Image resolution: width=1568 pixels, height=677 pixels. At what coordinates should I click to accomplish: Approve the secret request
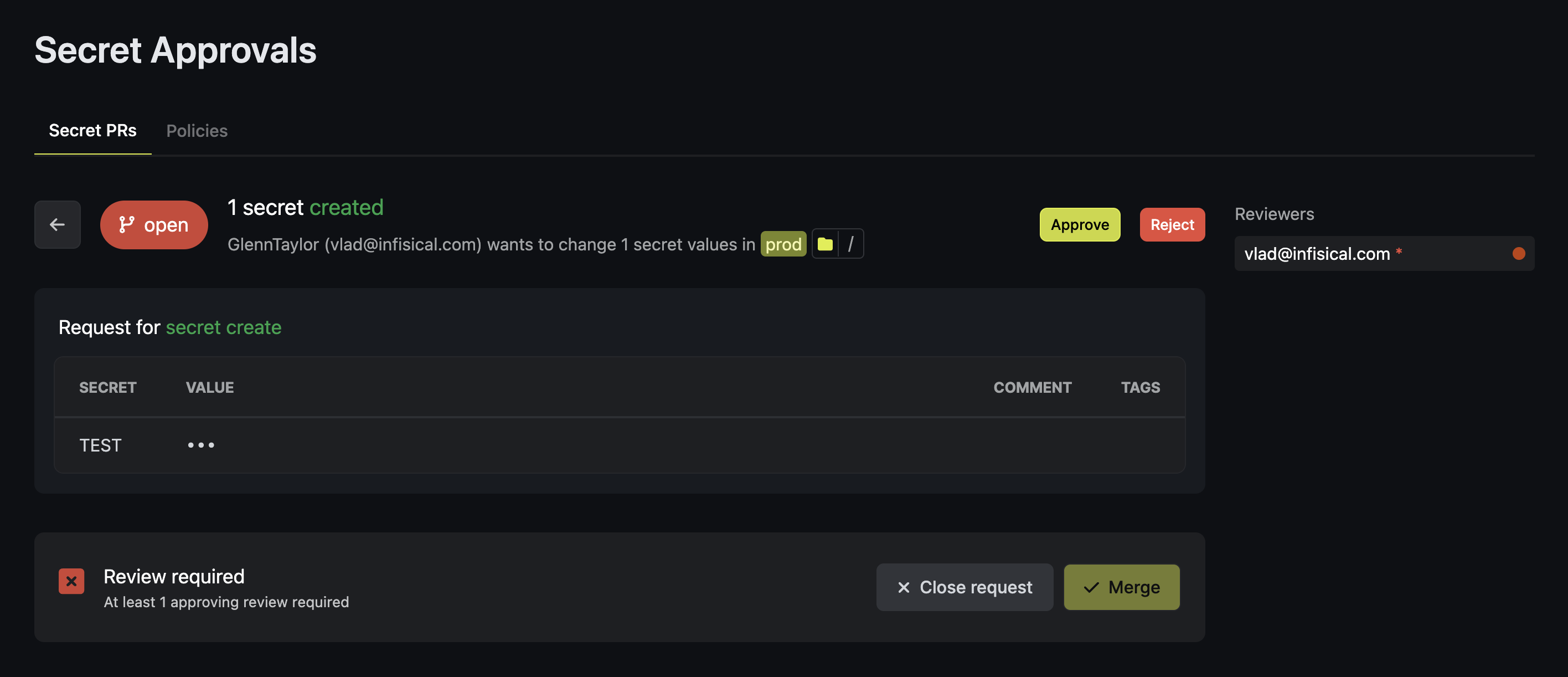click(1079, 225)
